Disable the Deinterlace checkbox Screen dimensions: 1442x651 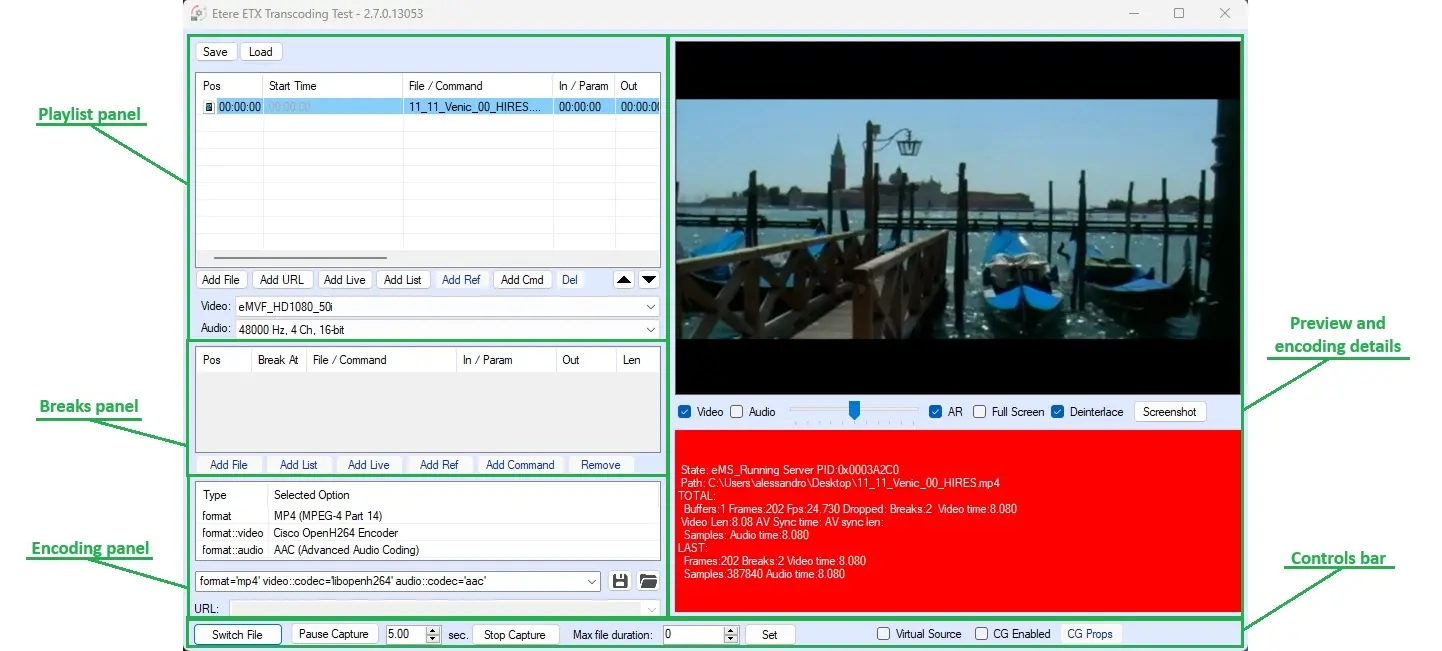[1057, 412]
